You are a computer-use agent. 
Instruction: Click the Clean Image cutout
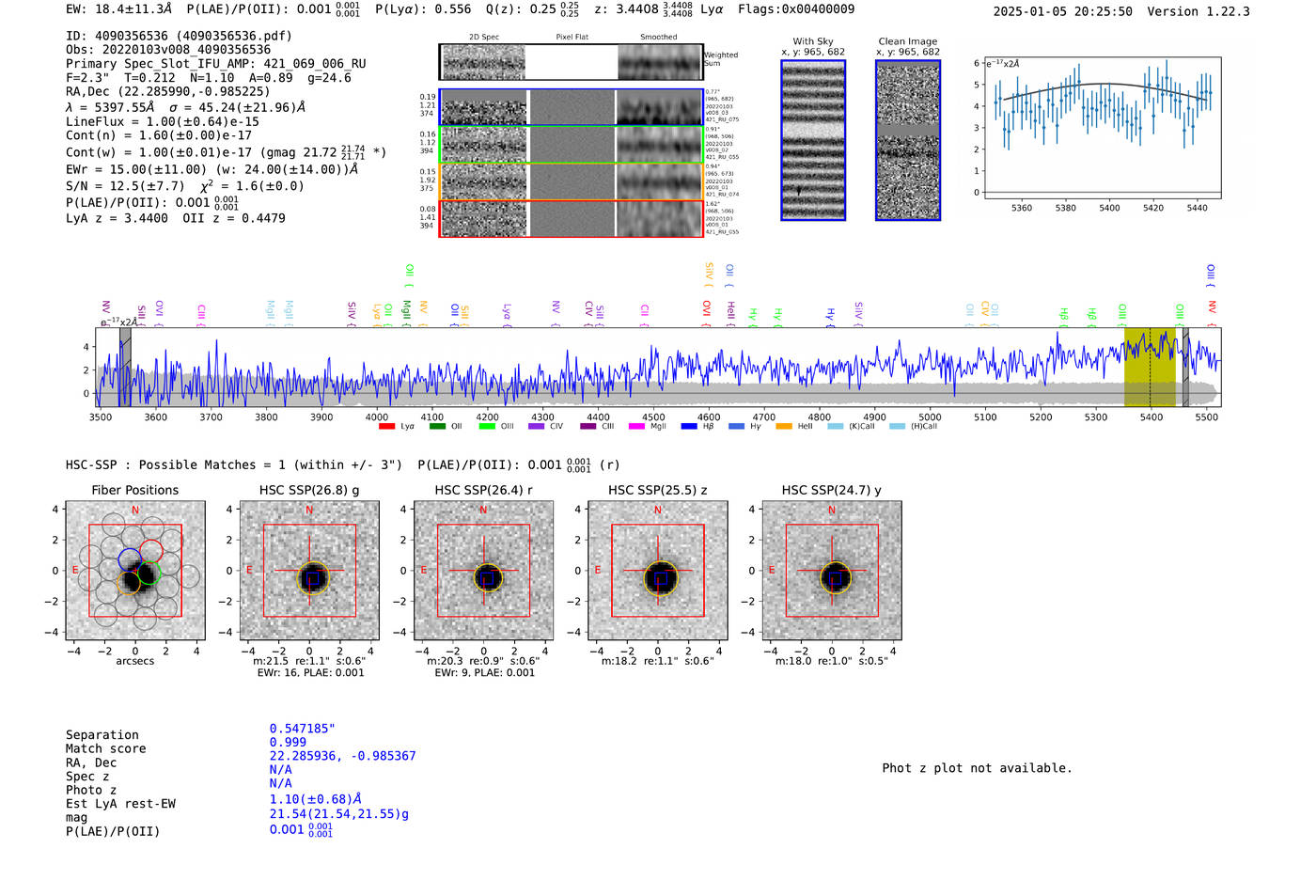[x=908, y=140]
